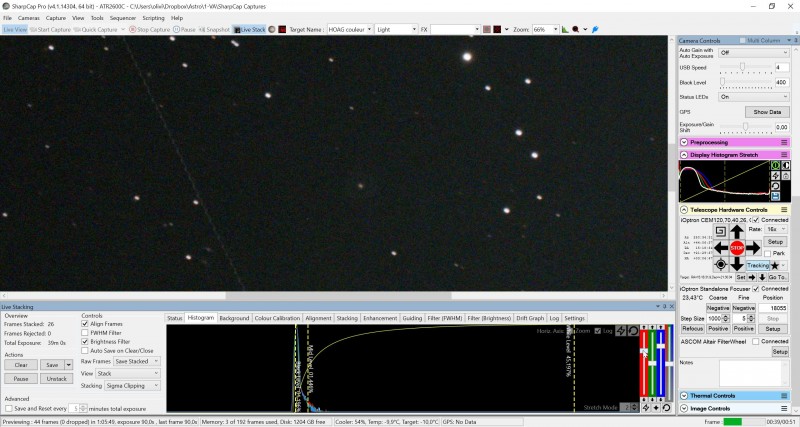Screen dimensions: 800x427
Task: Toggle the Log checkbox in histogram
Action: click(x=597, y=331)
